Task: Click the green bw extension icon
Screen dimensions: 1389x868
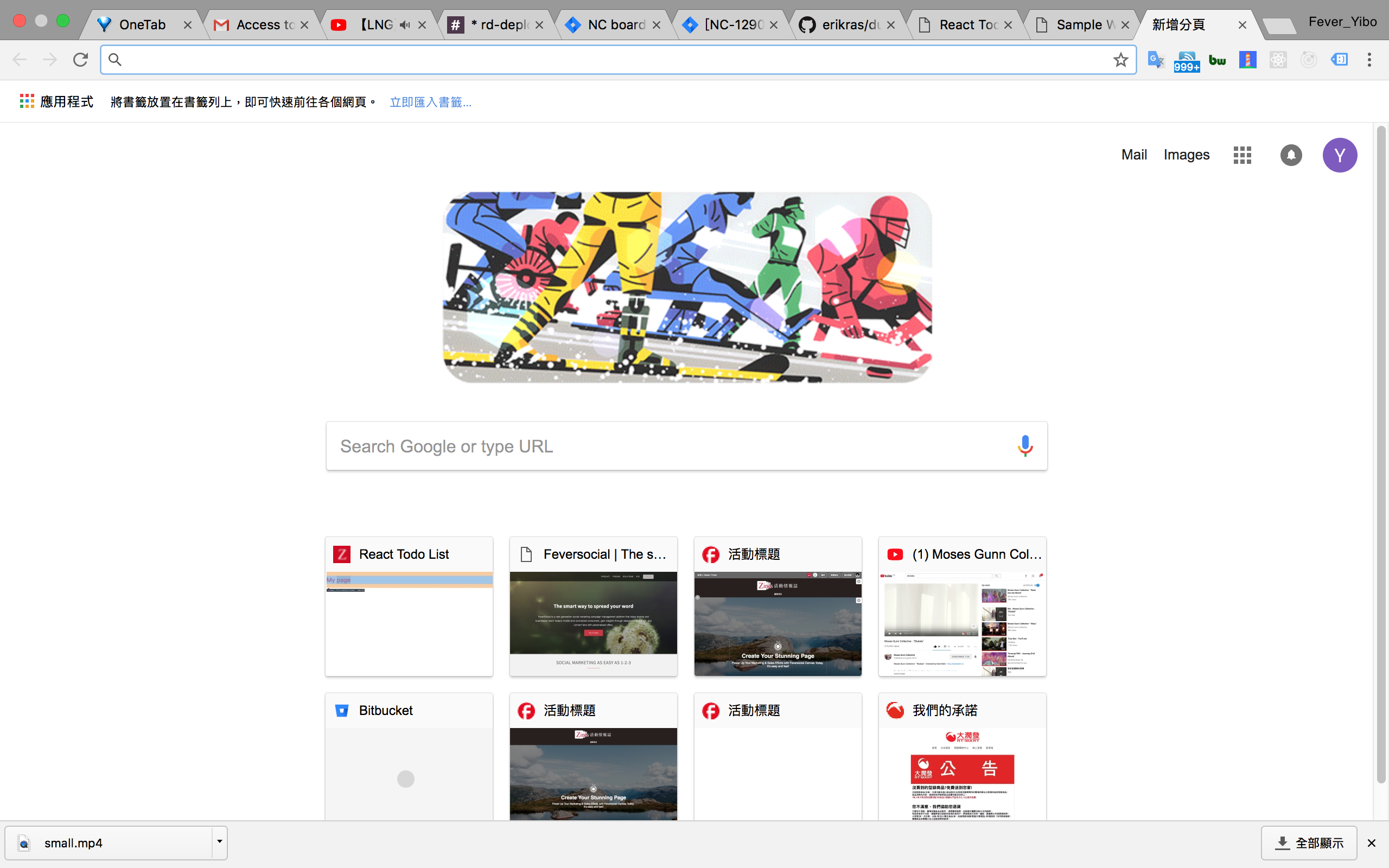Action: click(1217, 60)
